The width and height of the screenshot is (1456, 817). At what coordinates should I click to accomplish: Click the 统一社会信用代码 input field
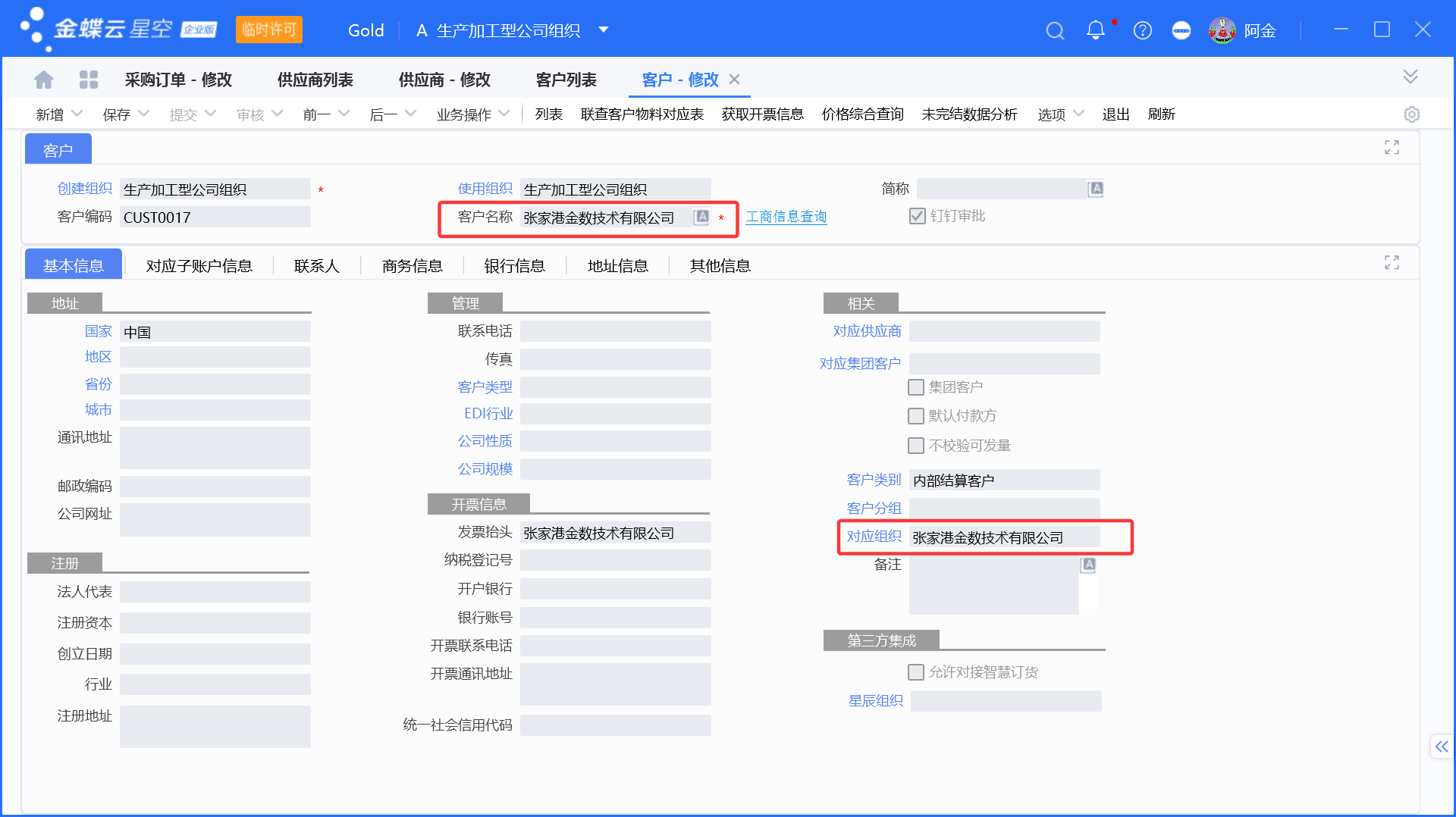pyautogui.click(x=616, y=725)
